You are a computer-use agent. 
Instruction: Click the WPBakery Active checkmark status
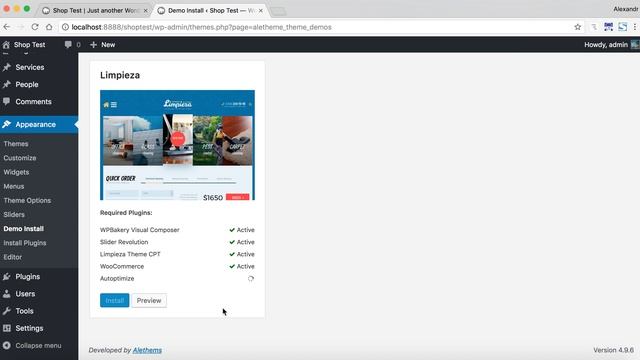(242, 230)
